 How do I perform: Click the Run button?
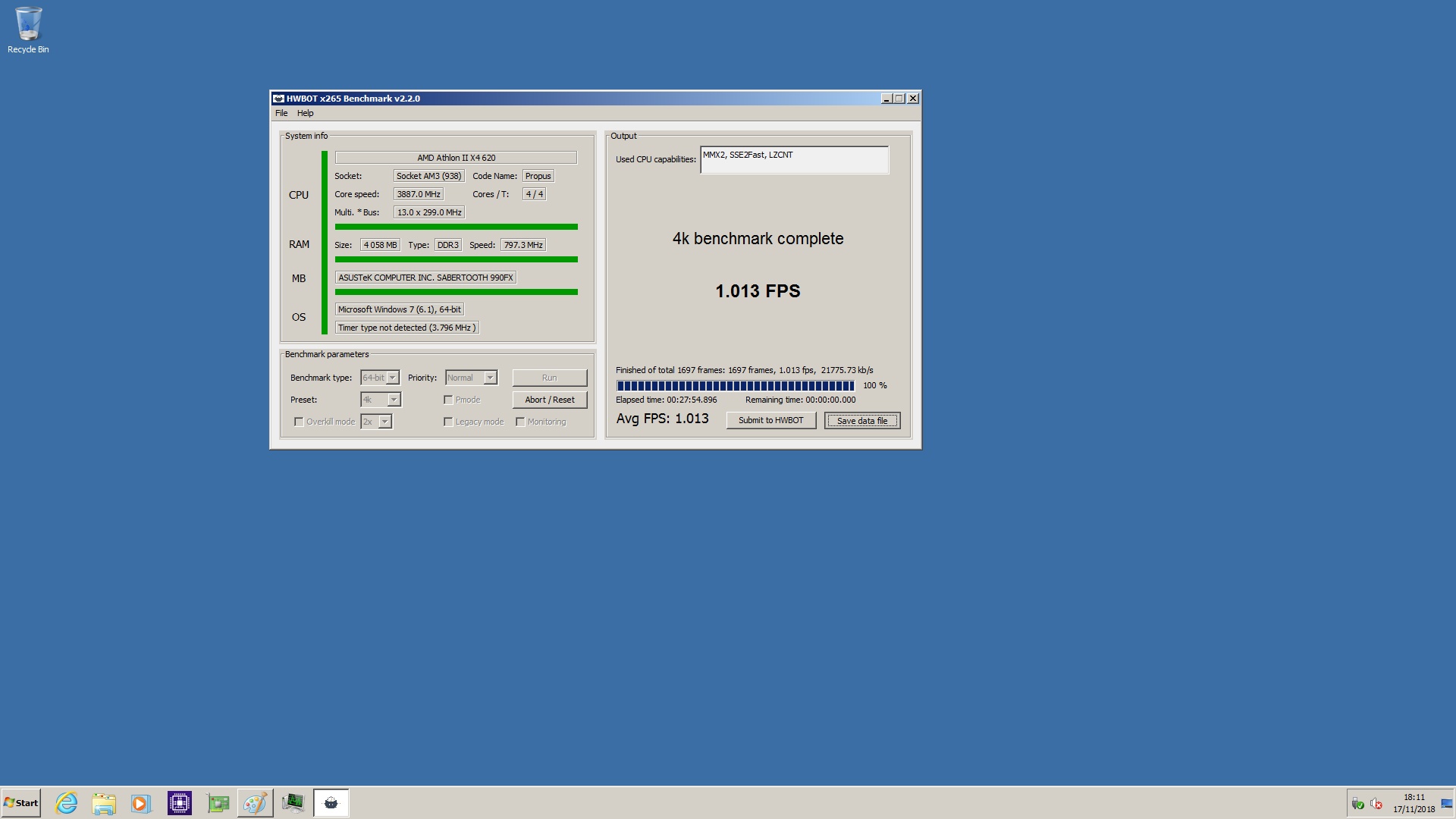click(550, 378)
